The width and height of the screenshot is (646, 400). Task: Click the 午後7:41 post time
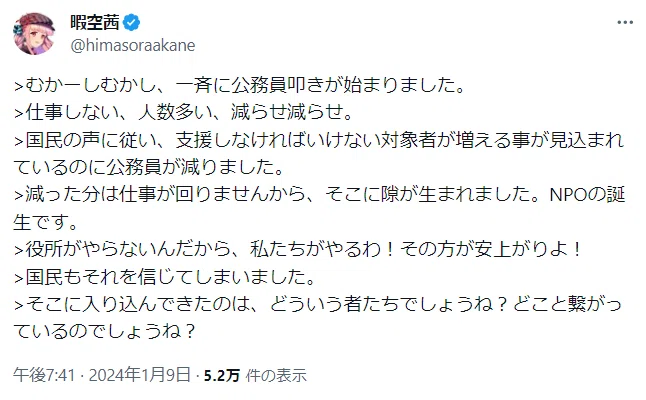tap(44, 375)
